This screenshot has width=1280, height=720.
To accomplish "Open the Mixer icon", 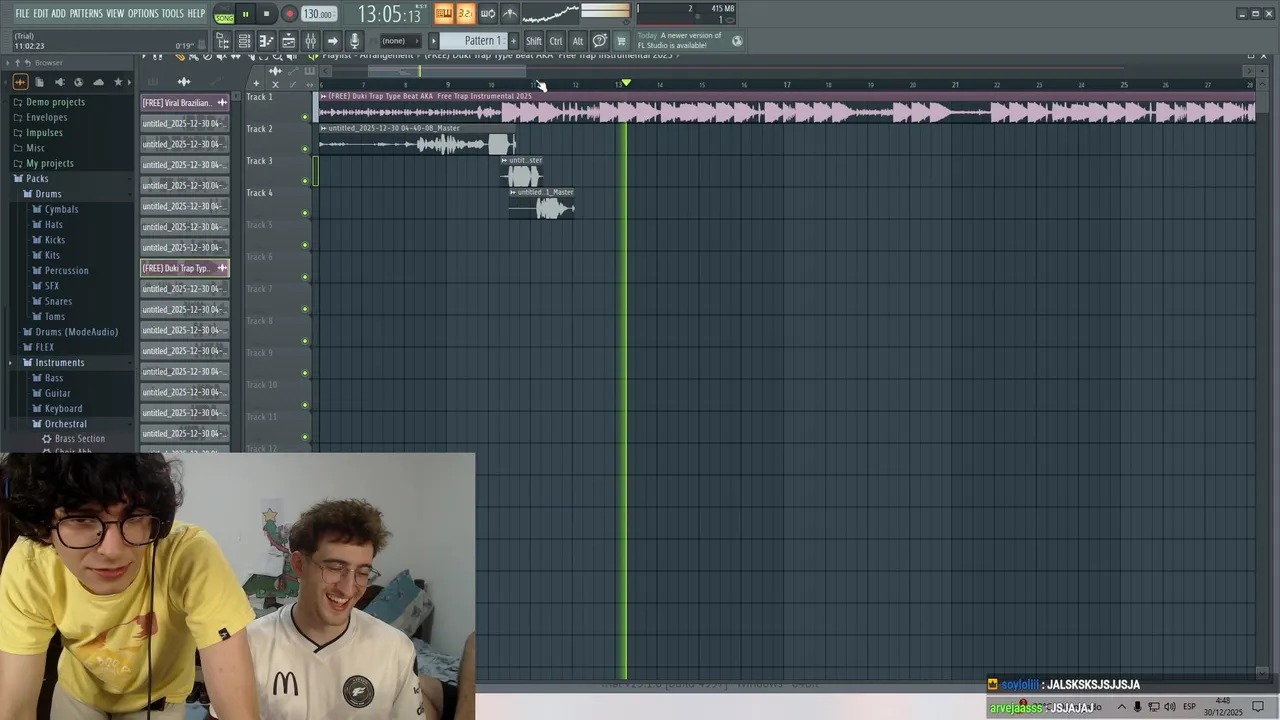I will click(x=310, y=41).
